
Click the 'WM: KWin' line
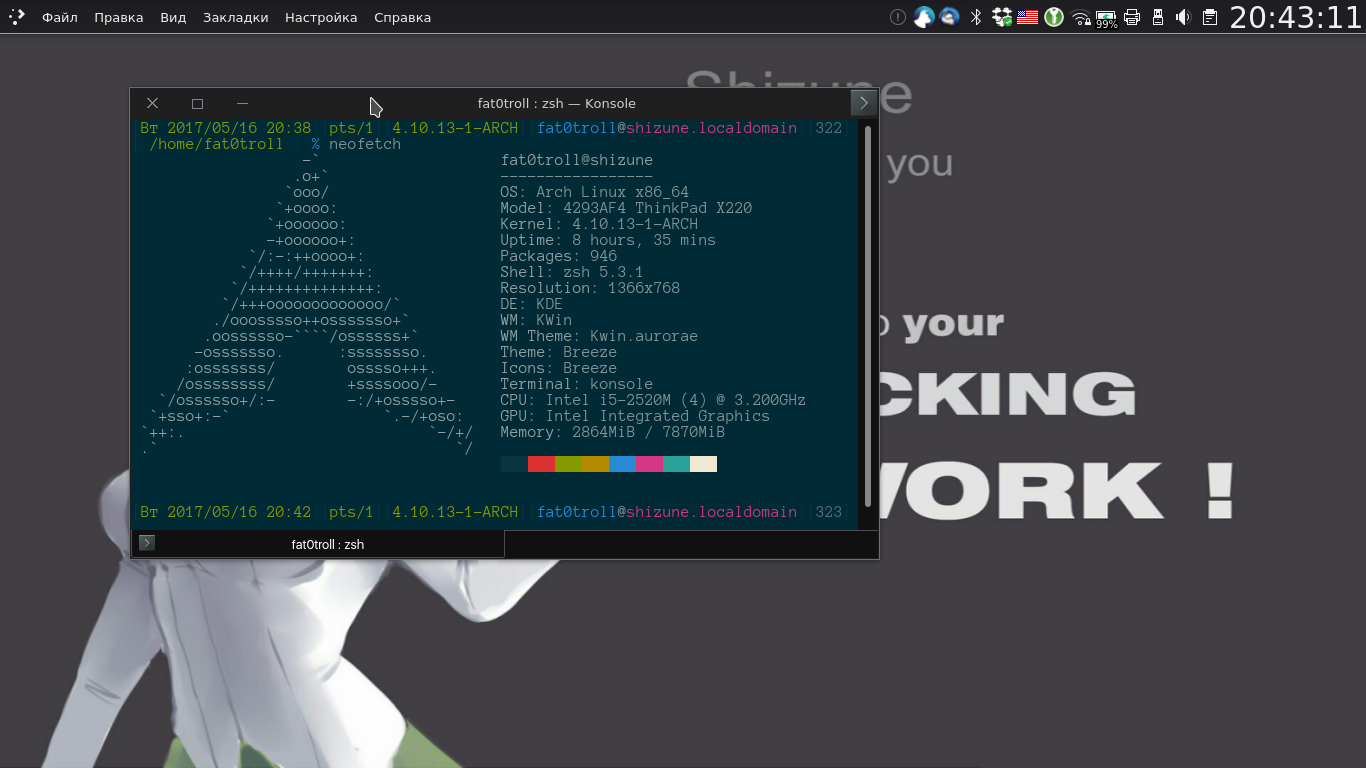coord(536,320)
